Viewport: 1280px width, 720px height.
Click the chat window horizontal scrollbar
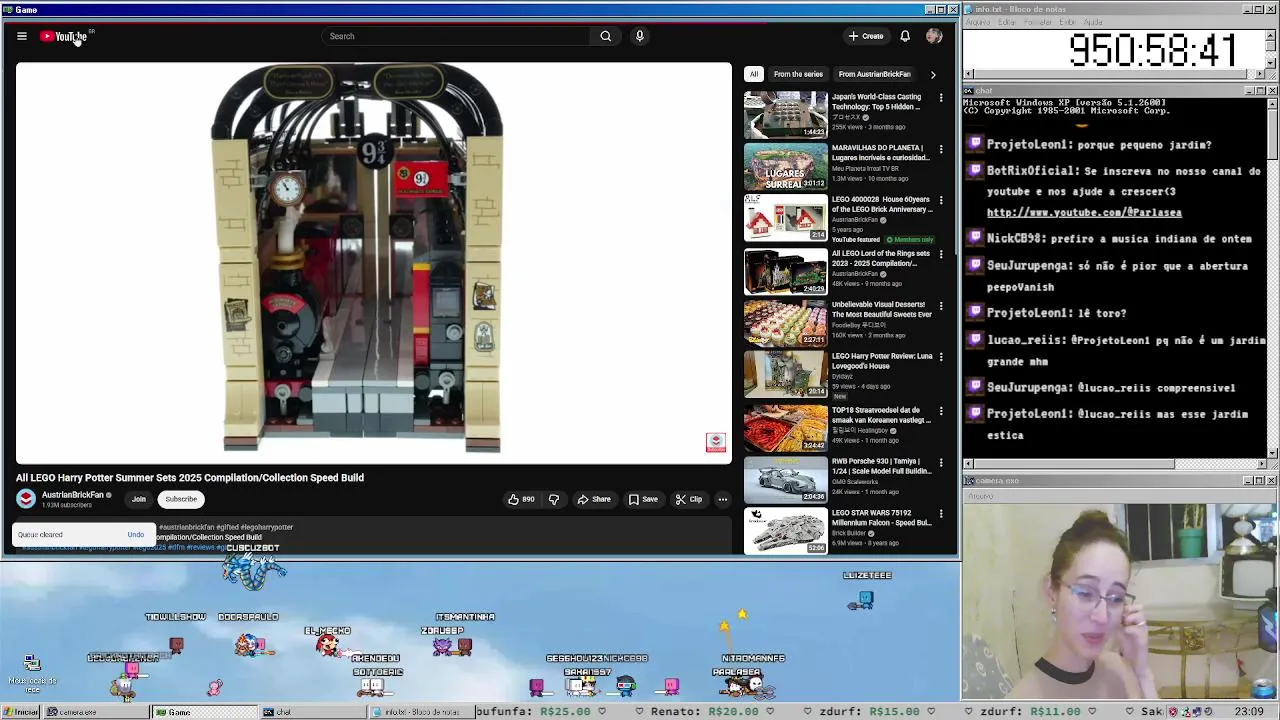[1114, 464]
